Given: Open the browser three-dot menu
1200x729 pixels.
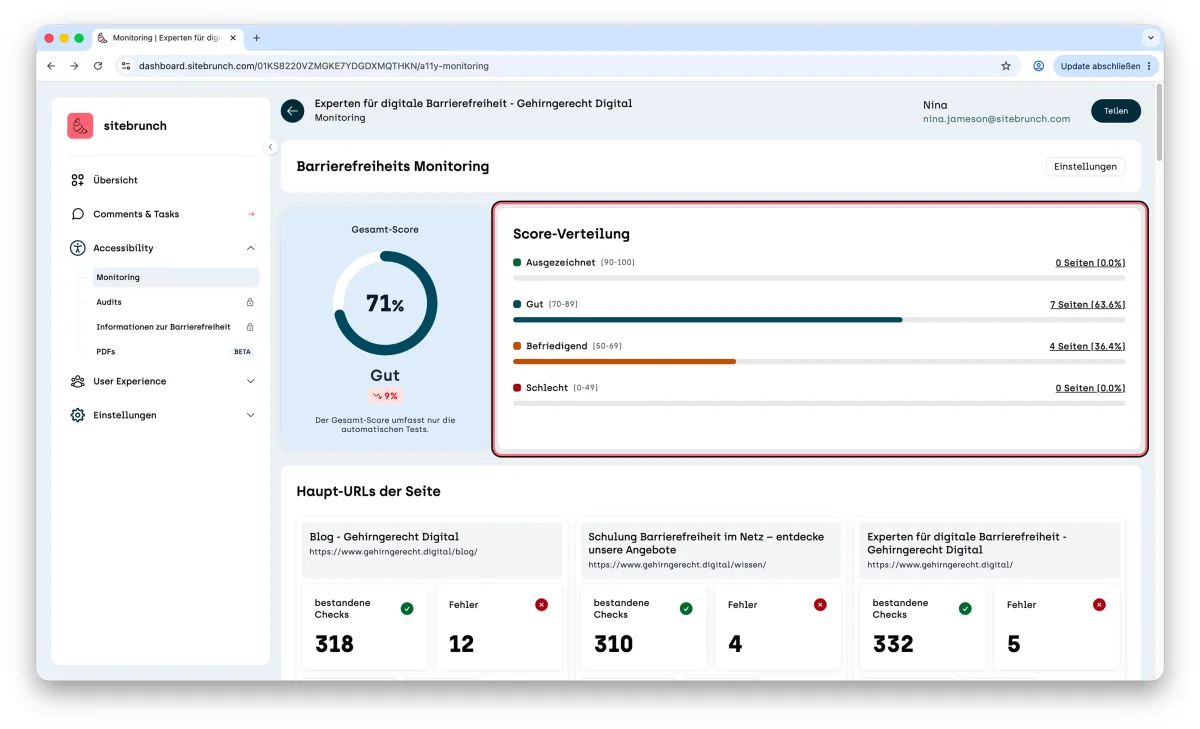Looking at the screenshot, I should (x=1149, y=66).
